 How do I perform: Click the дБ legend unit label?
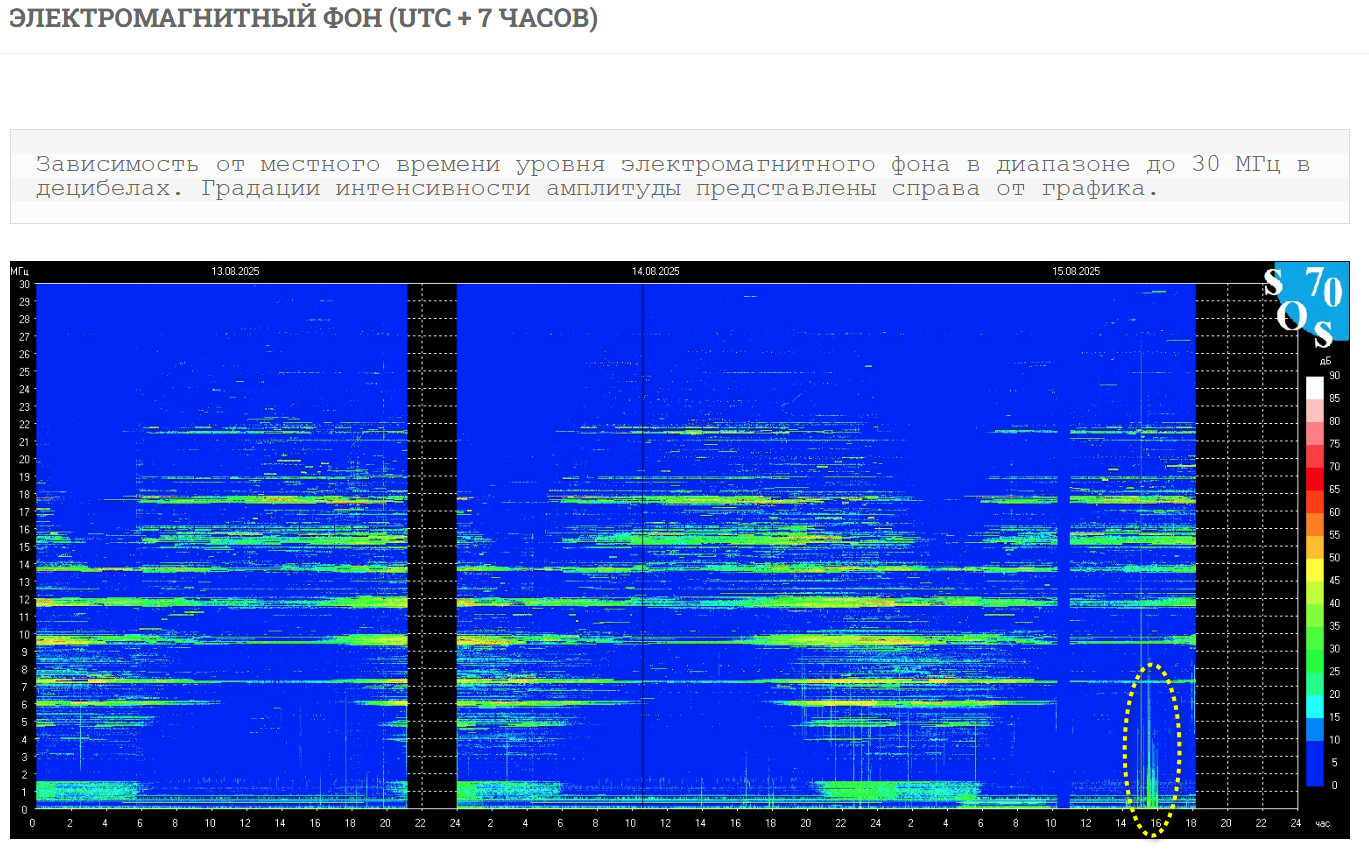1326,361
